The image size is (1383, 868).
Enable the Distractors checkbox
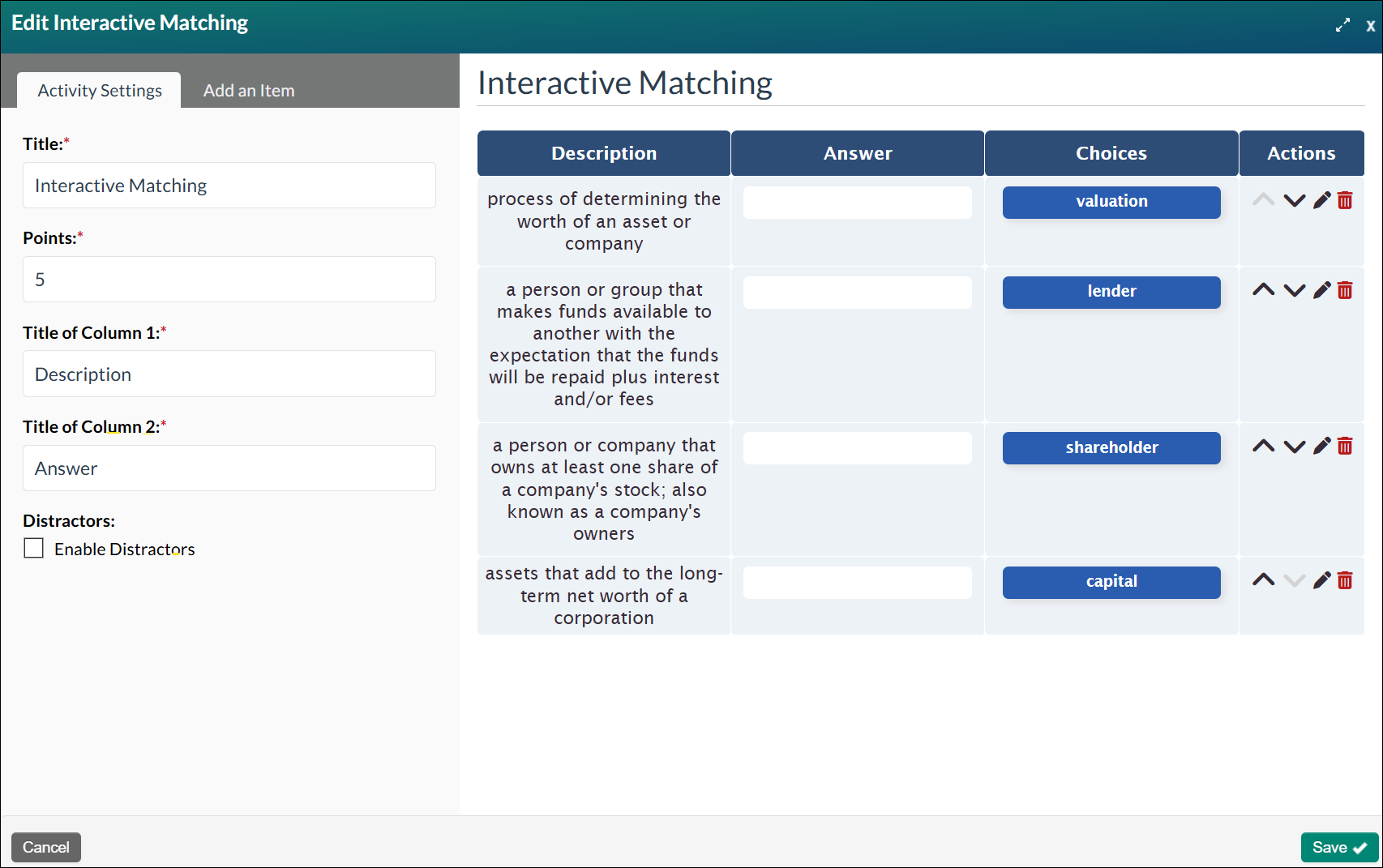(33, 548)
